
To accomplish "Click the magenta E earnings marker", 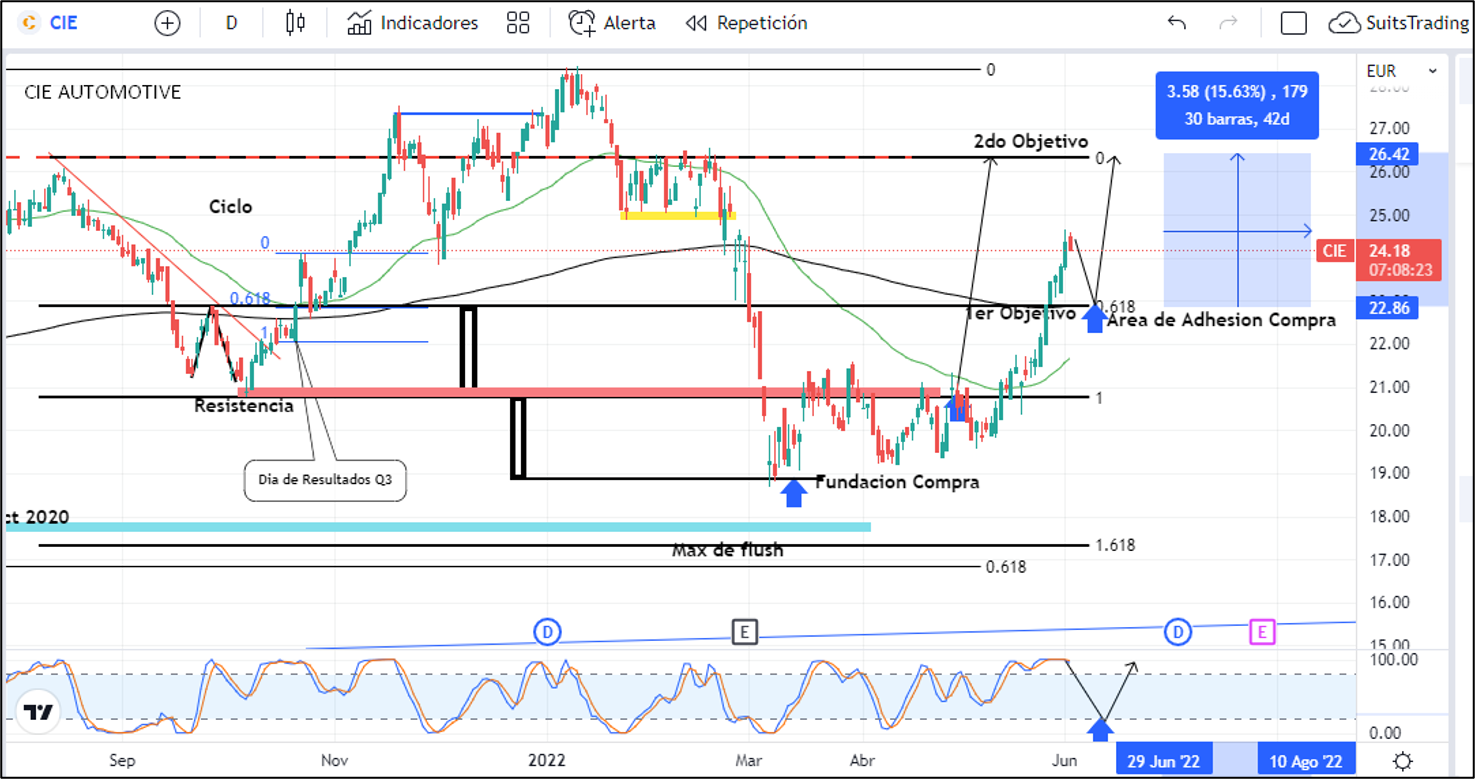I will click(1262, 632).
